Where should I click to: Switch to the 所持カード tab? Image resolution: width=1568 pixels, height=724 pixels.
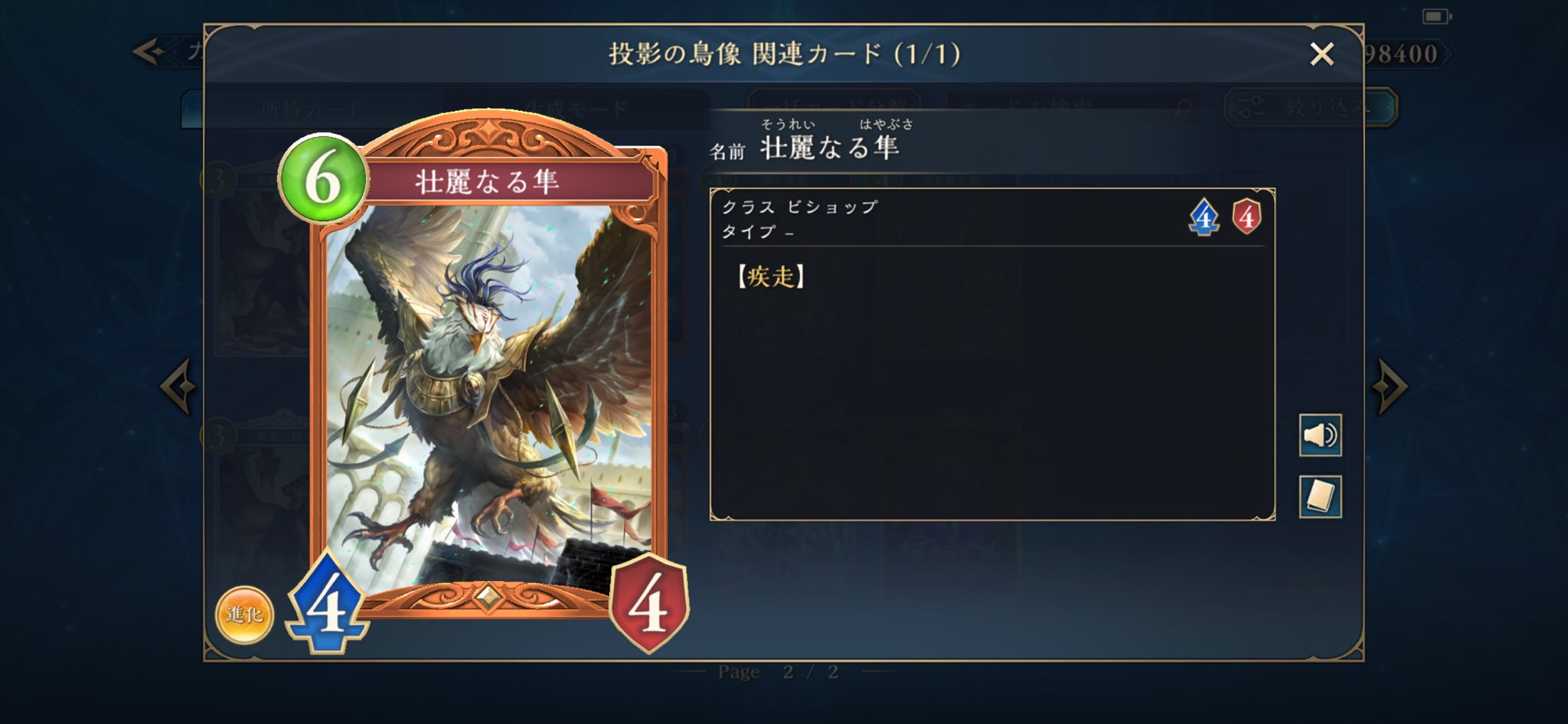tap(312, 109)
